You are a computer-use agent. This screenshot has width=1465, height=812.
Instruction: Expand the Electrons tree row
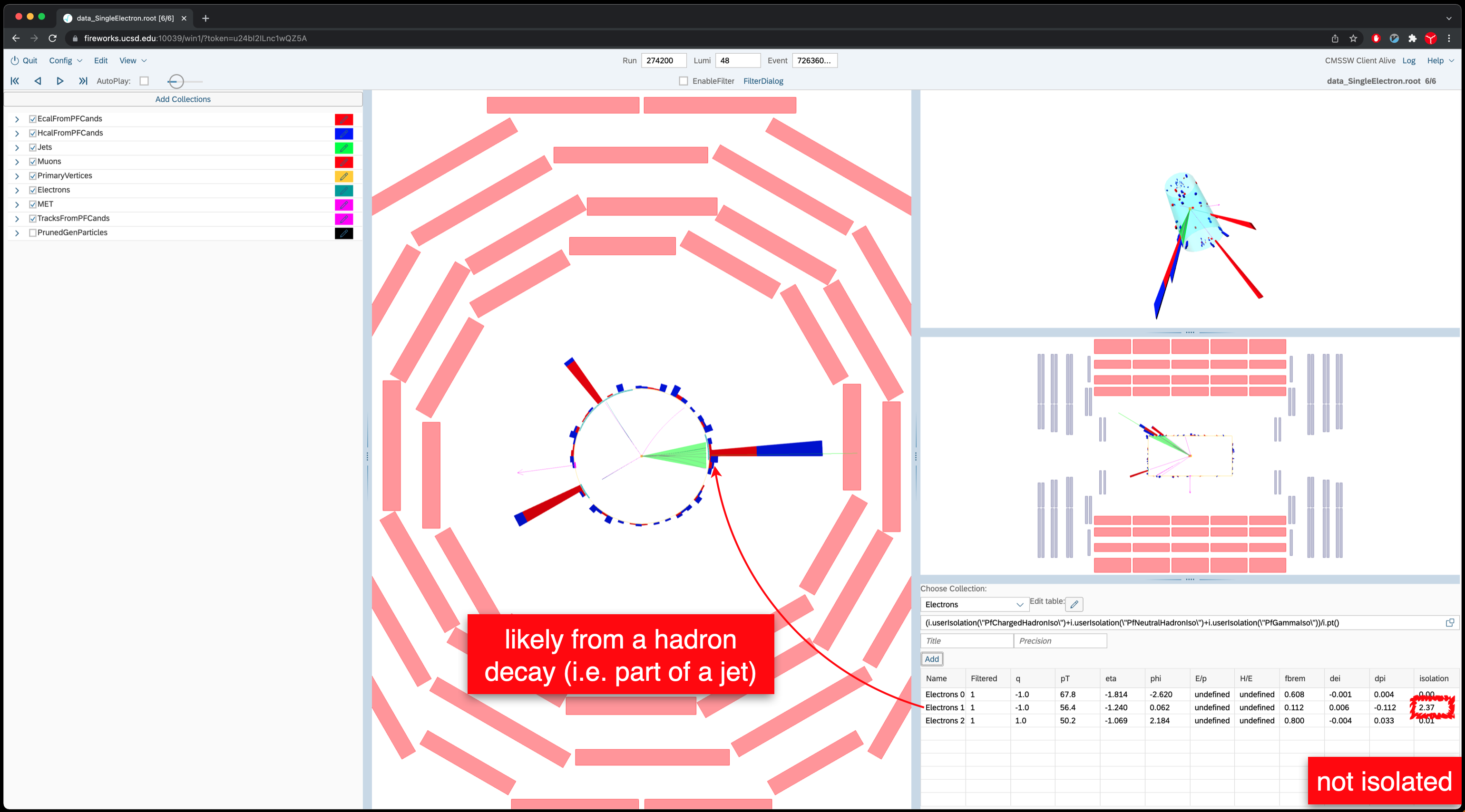(x=17, y=190)
